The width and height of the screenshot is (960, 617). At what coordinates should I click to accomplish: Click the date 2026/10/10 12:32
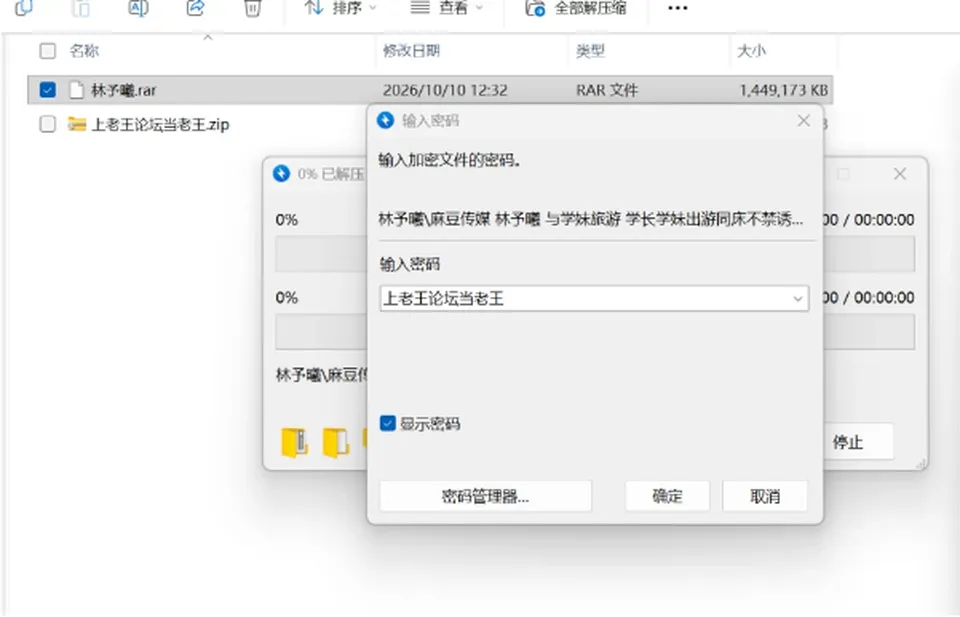[x=445, y=91]
